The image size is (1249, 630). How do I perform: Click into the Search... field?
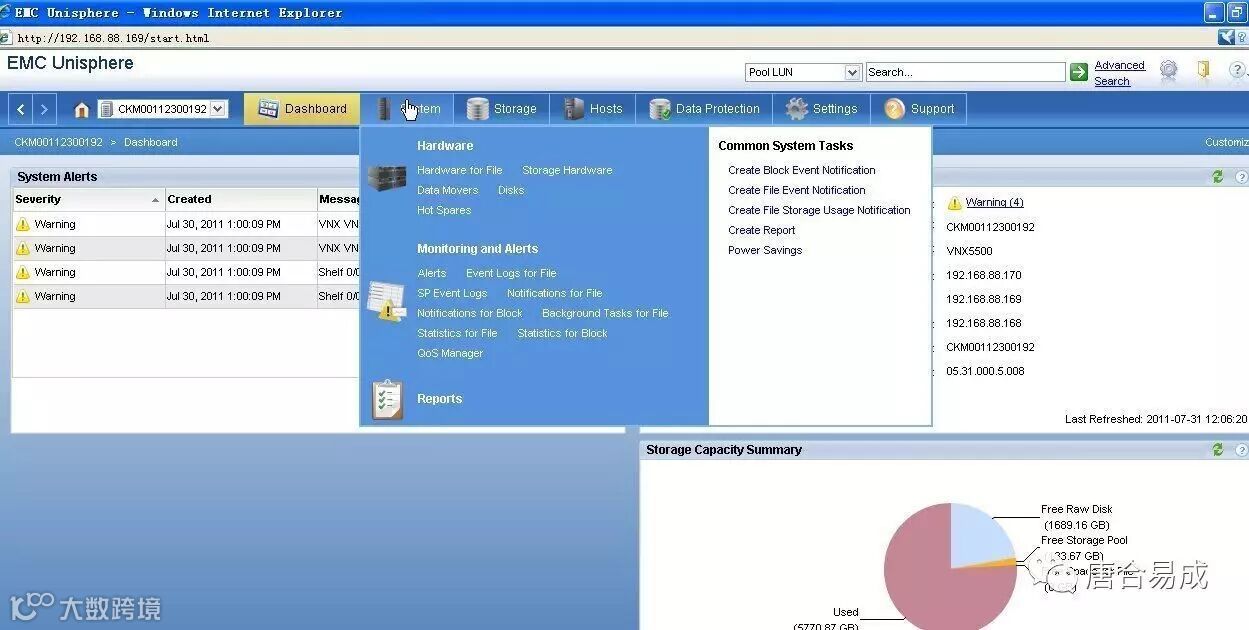pyautogui.click(x=965, y=72)
